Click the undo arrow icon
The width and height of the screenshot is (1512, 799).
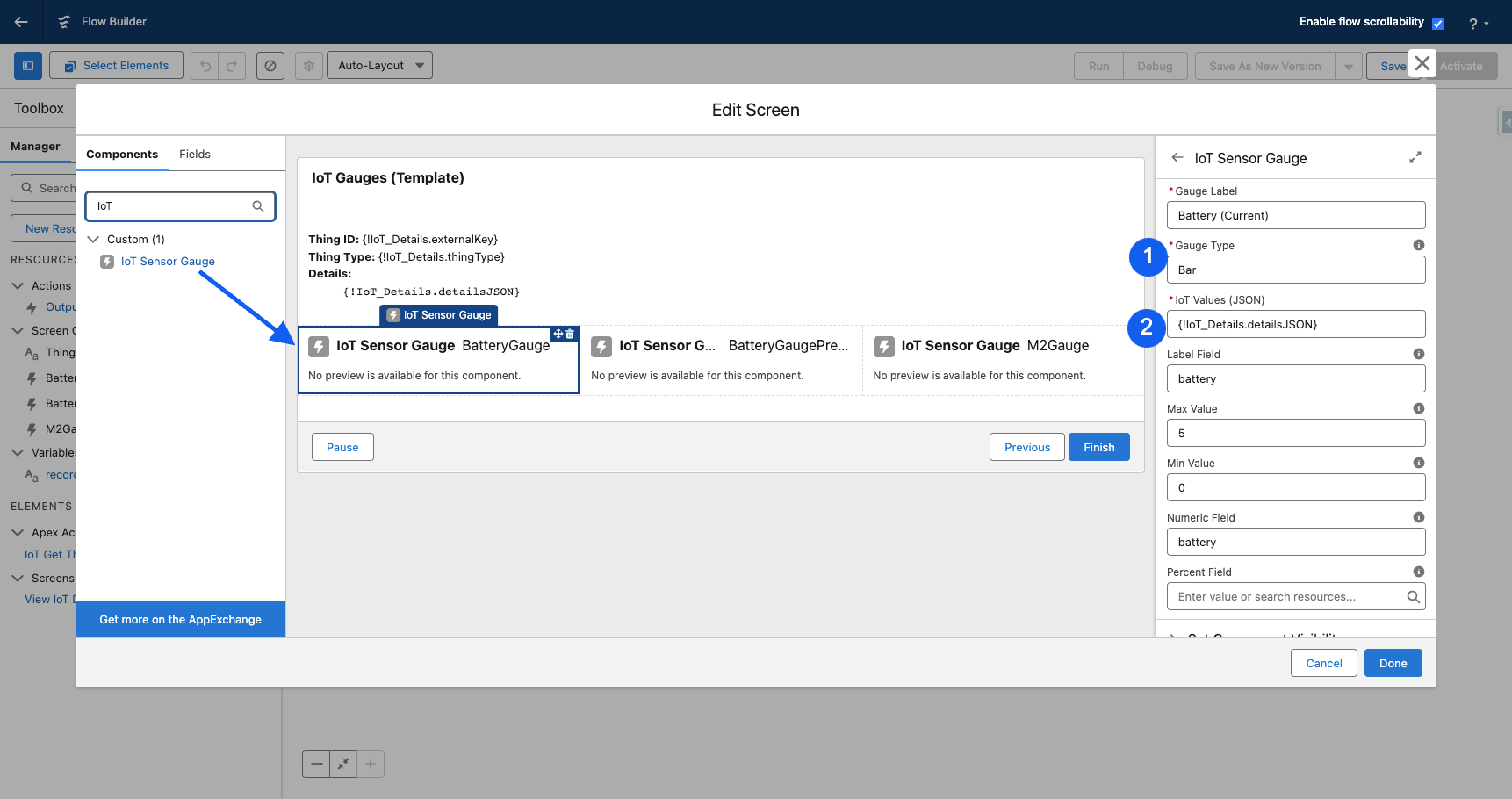click(205, 65)
